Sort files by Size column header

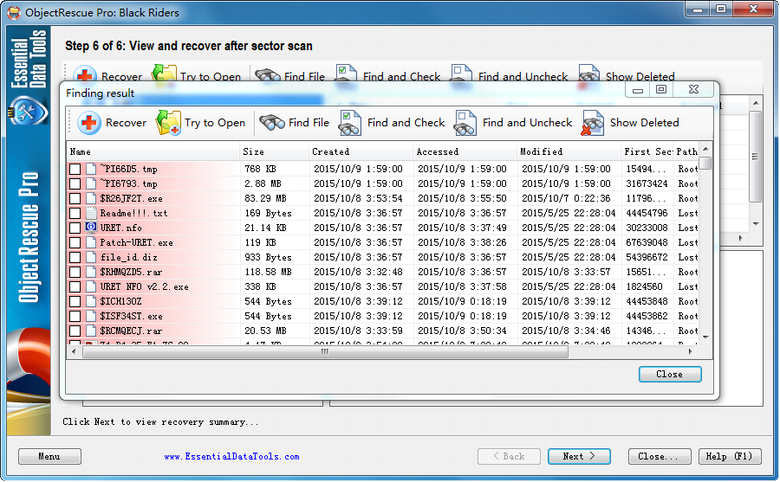pos(272,152)
